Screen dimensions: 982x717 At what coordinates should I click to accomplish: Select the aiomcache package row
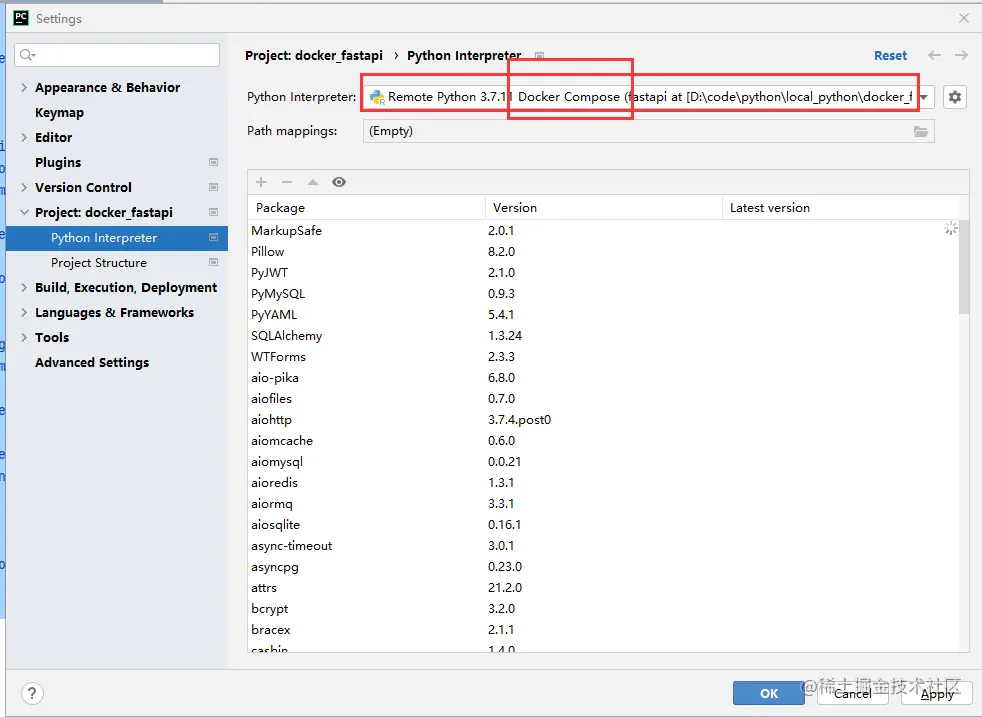point(603,440)
